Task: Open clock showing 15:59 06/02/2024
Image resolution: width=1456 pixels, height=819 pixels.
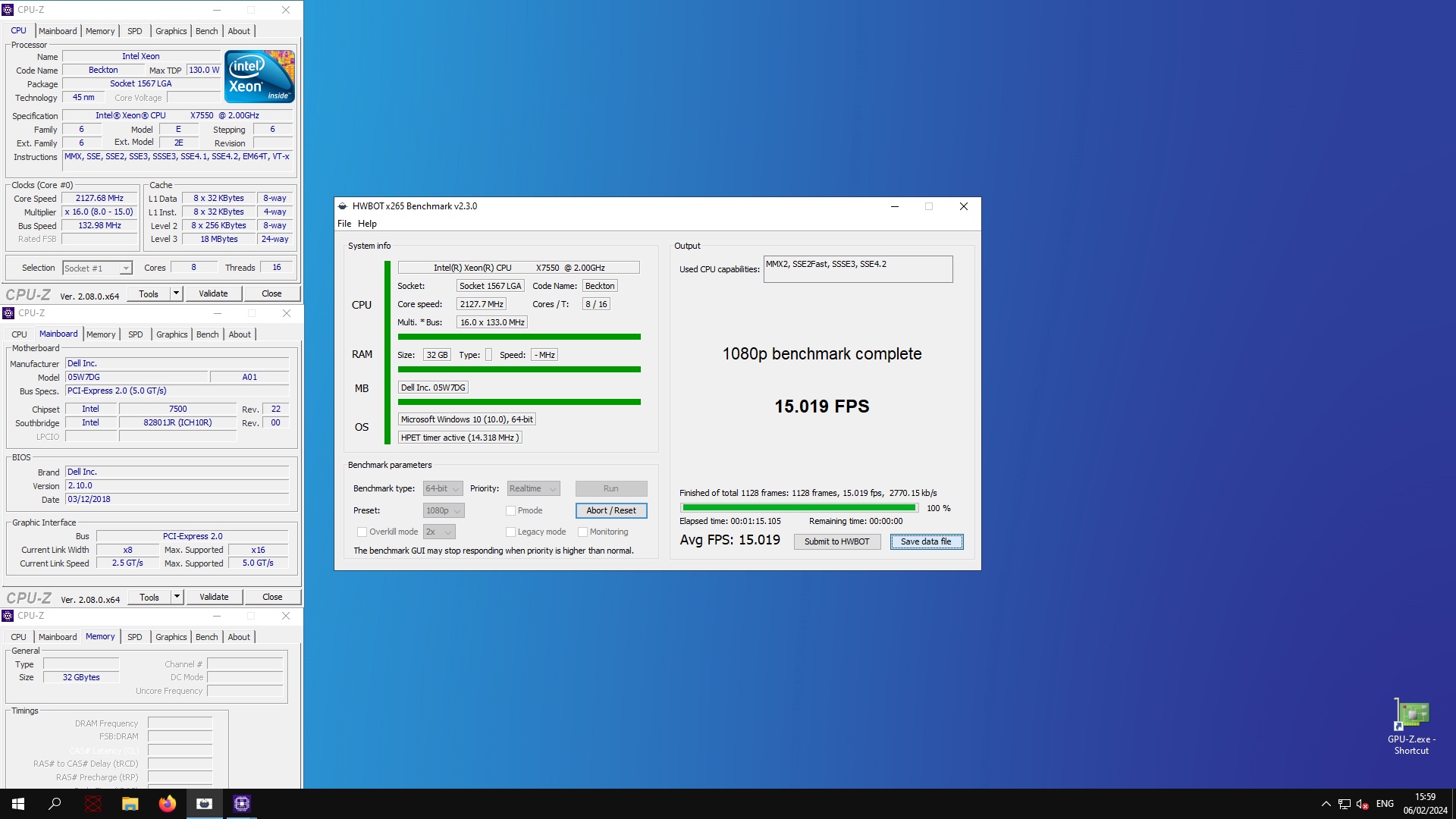Action: [1425, 804]
